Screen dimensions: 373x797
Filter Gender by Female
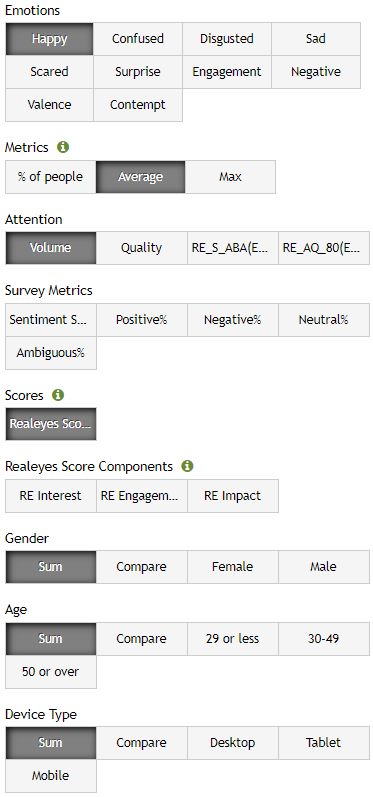(233, 567)
